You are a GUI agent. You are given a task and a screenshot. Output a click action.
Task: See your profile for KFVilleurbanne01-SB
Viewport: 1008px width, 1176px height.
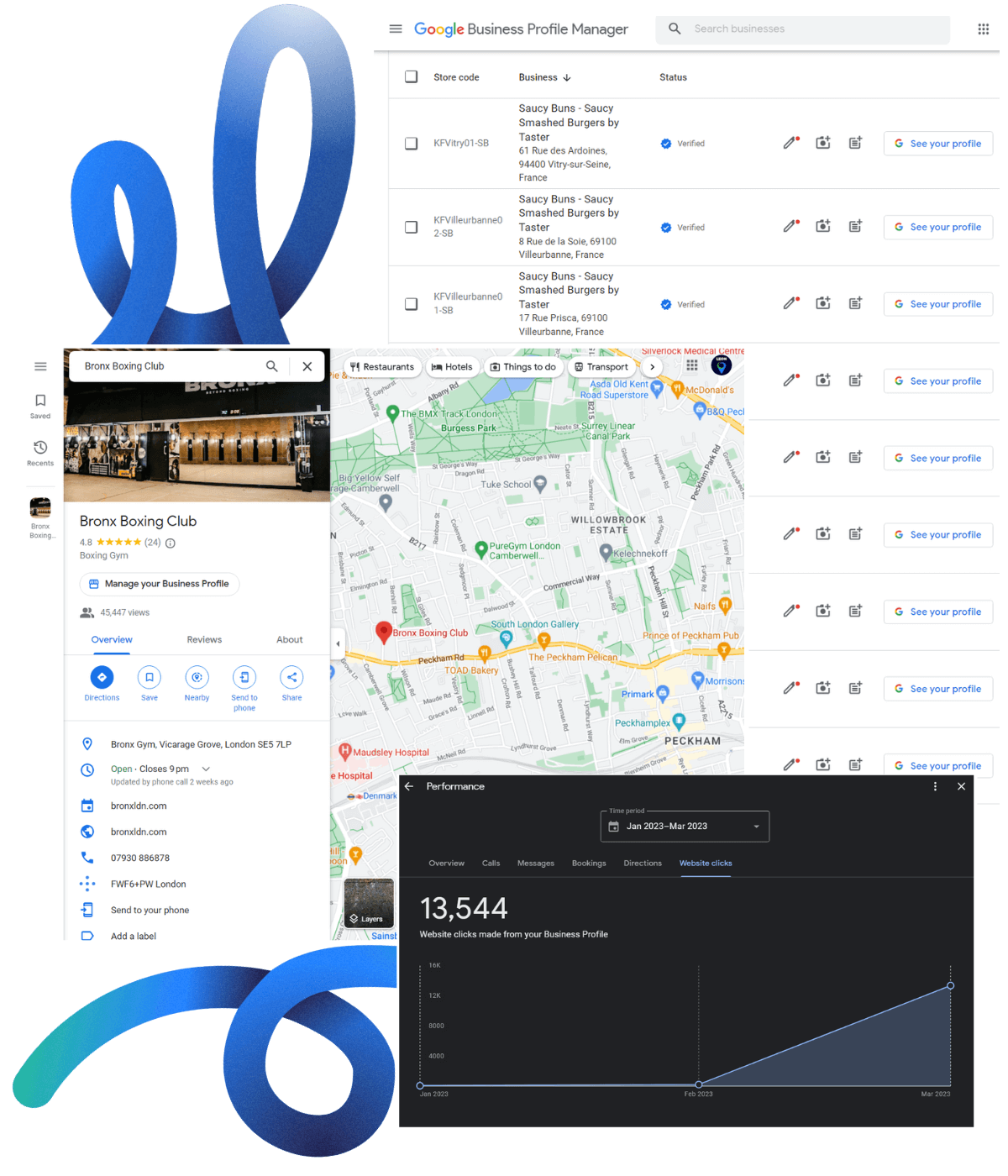(938, 304)
